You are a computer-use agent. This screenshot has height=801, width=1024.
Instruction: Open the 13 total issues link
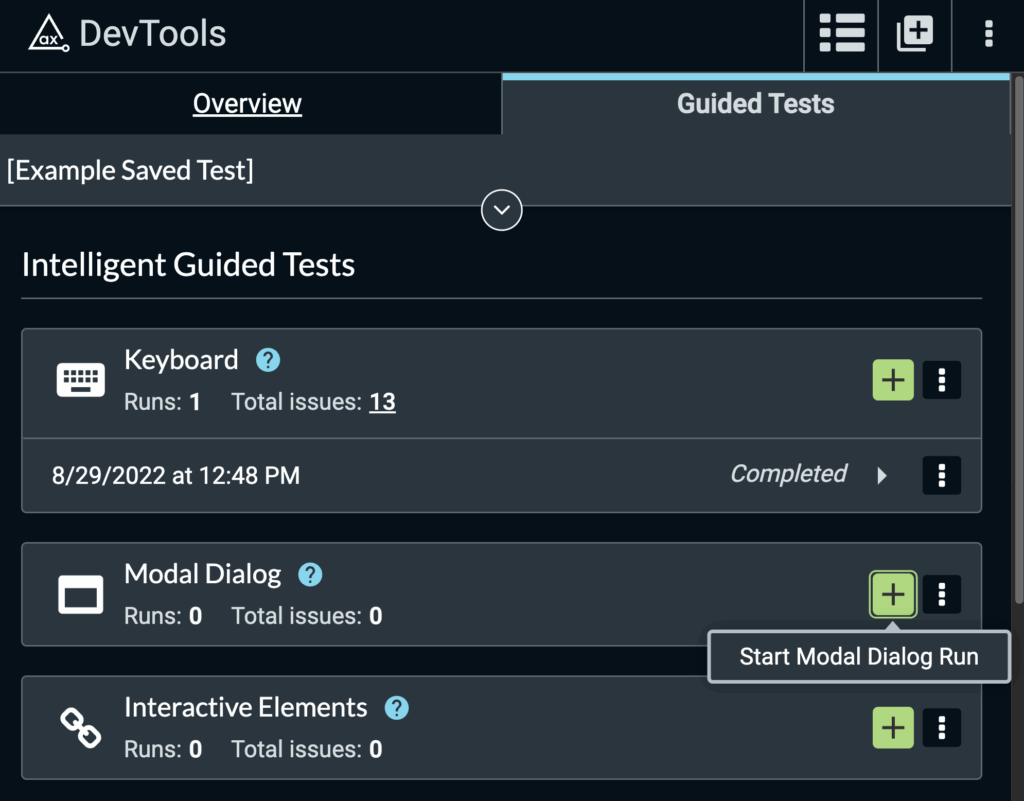382,401
